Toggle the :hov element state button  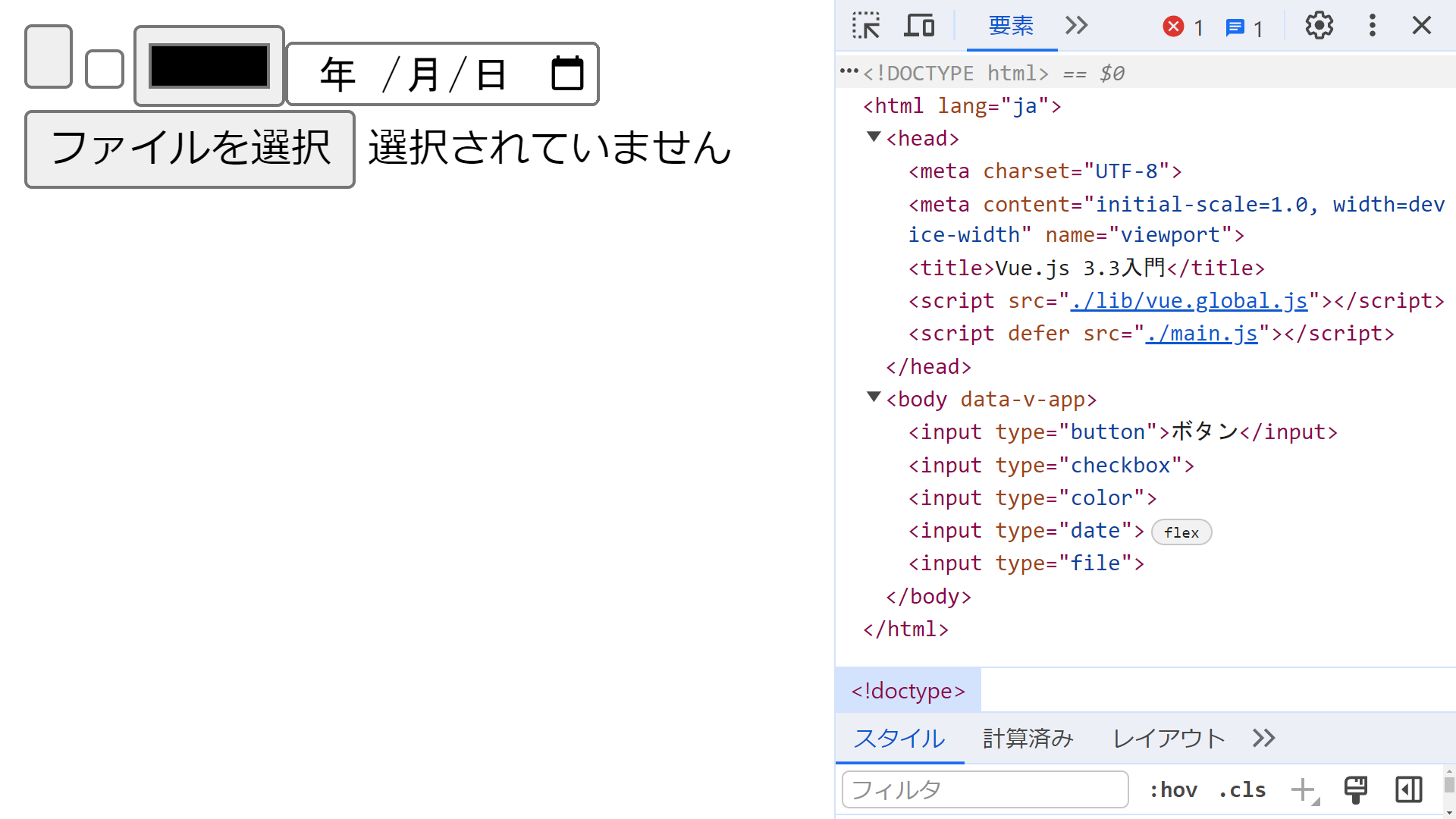point(1173,790)
